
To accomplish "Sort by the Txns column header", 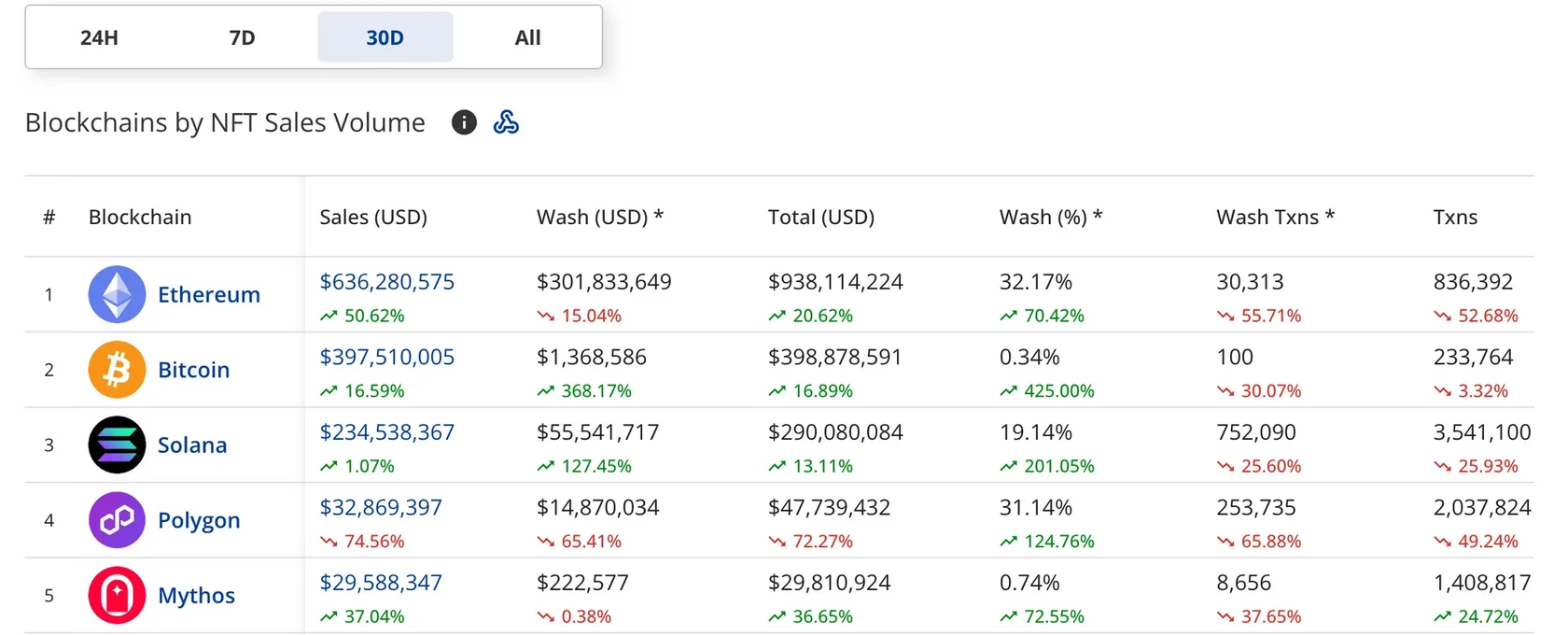I will click(1455, 217).
